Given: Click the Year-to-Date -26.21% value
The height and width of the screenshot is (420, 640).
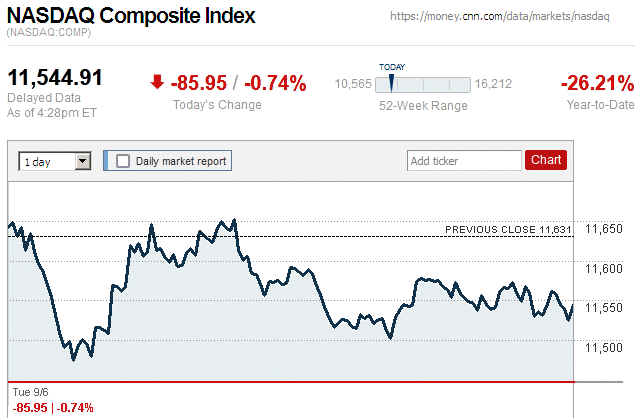Looking at the screenshot, I should pos(597,83).
